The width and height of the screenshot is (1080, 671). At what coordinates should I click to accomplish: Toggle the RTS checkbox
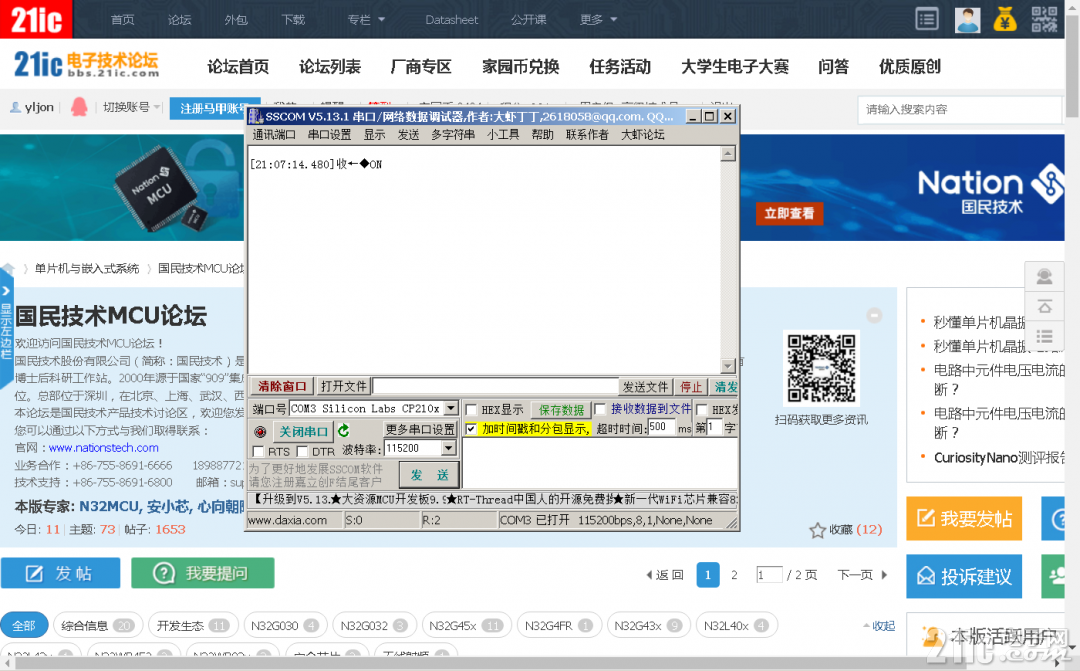[258, 451]
